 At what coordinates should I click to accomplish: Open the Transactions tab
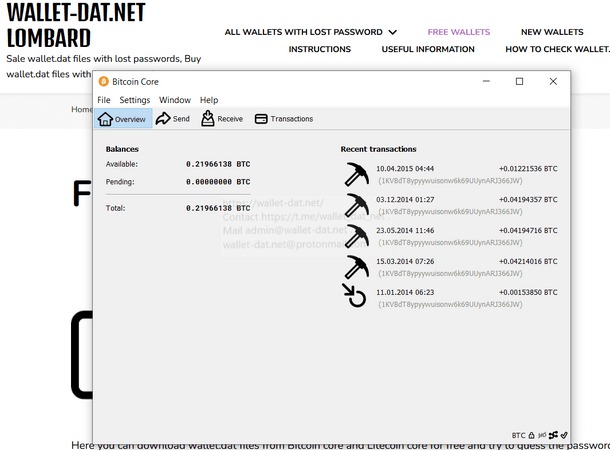pyautogui.click(x=284, y=119)
